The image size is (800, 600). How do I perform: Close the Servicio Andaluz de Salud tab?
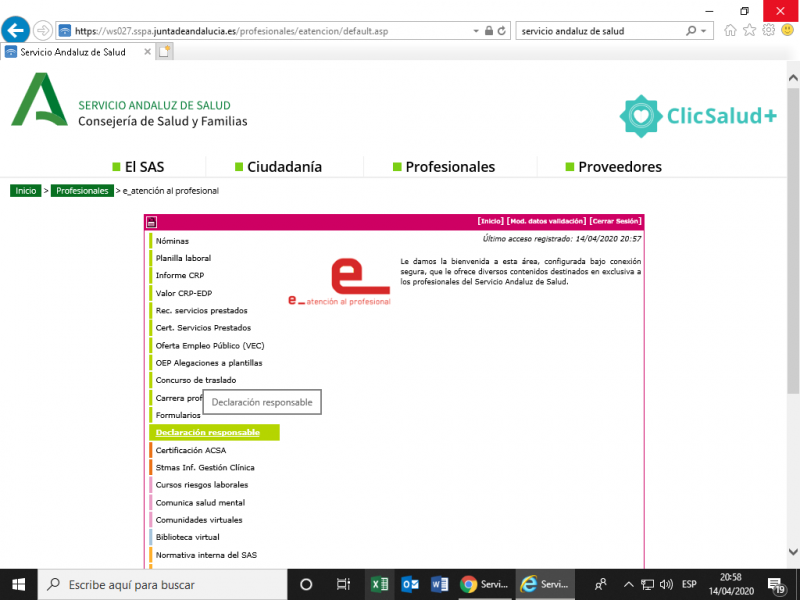[x=147, y=52]
